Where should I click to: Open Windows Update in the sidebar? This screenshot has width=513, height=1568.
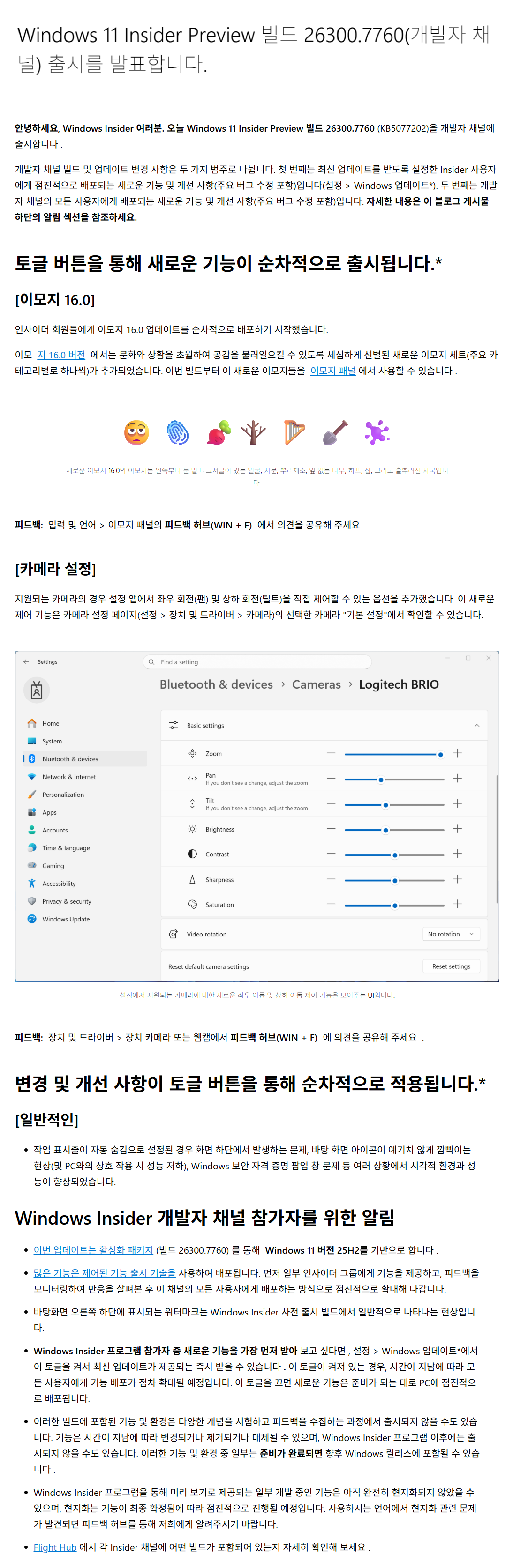pyautogui.click(x=85, y=919)
